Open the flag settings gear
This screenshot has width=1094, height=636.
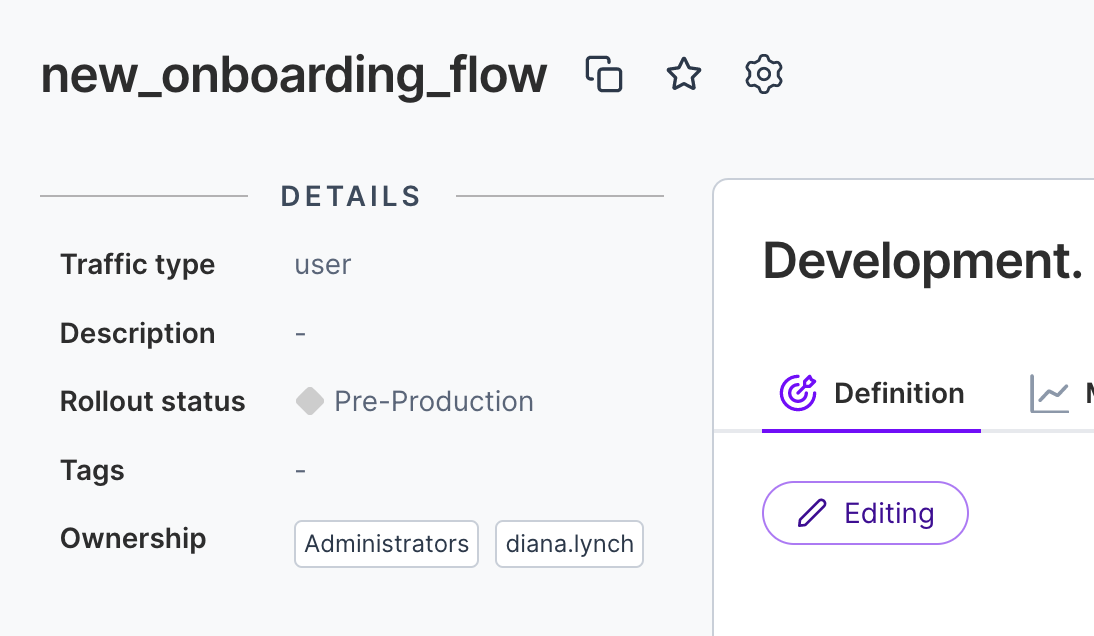764,75
